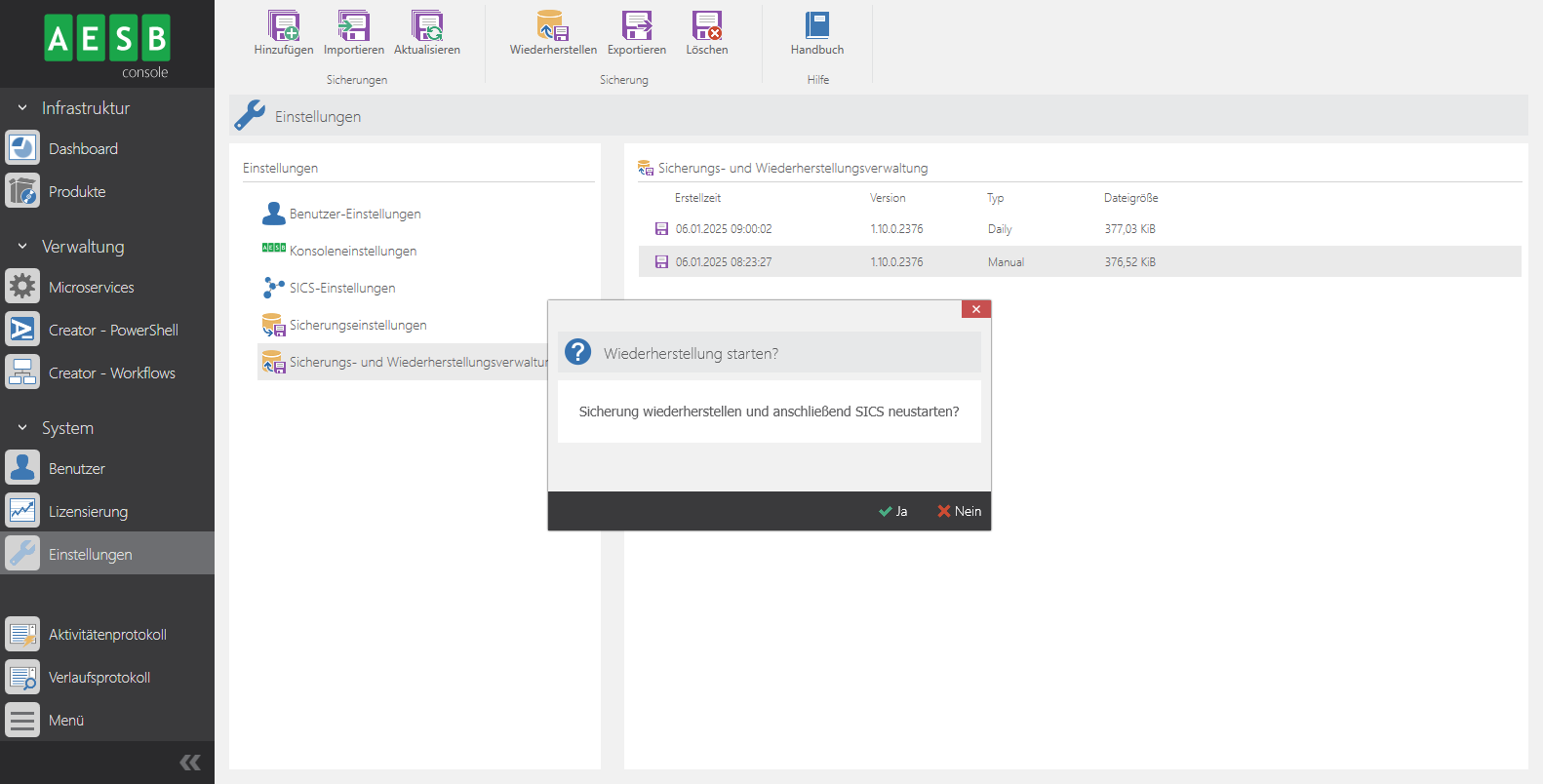The height and width of the screenshot is (784, 1543).
Task: Click the Hinzufügen backup icon
Action: [284, 26]
